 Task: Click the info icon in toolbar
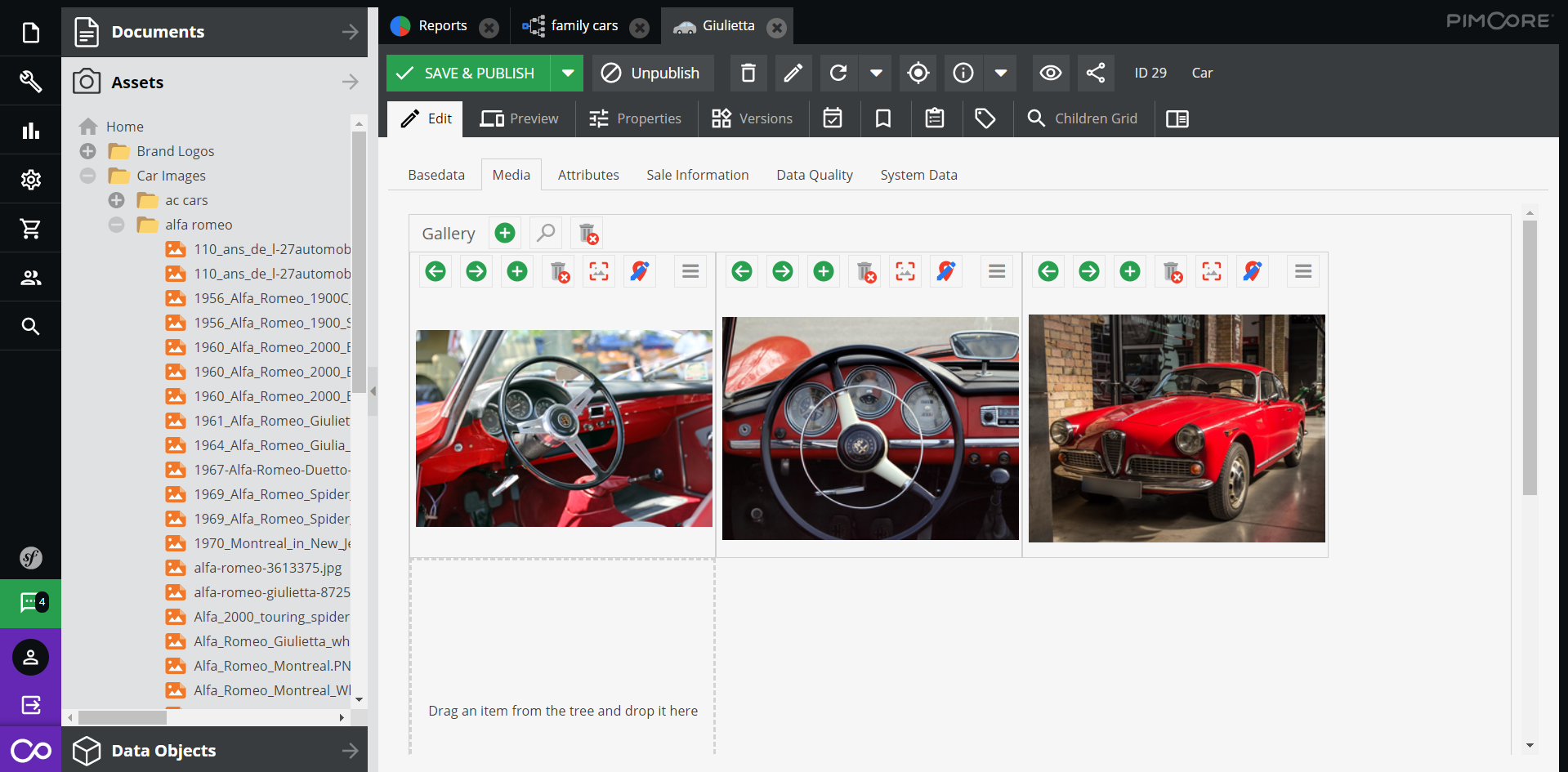[x=963, y=73]
